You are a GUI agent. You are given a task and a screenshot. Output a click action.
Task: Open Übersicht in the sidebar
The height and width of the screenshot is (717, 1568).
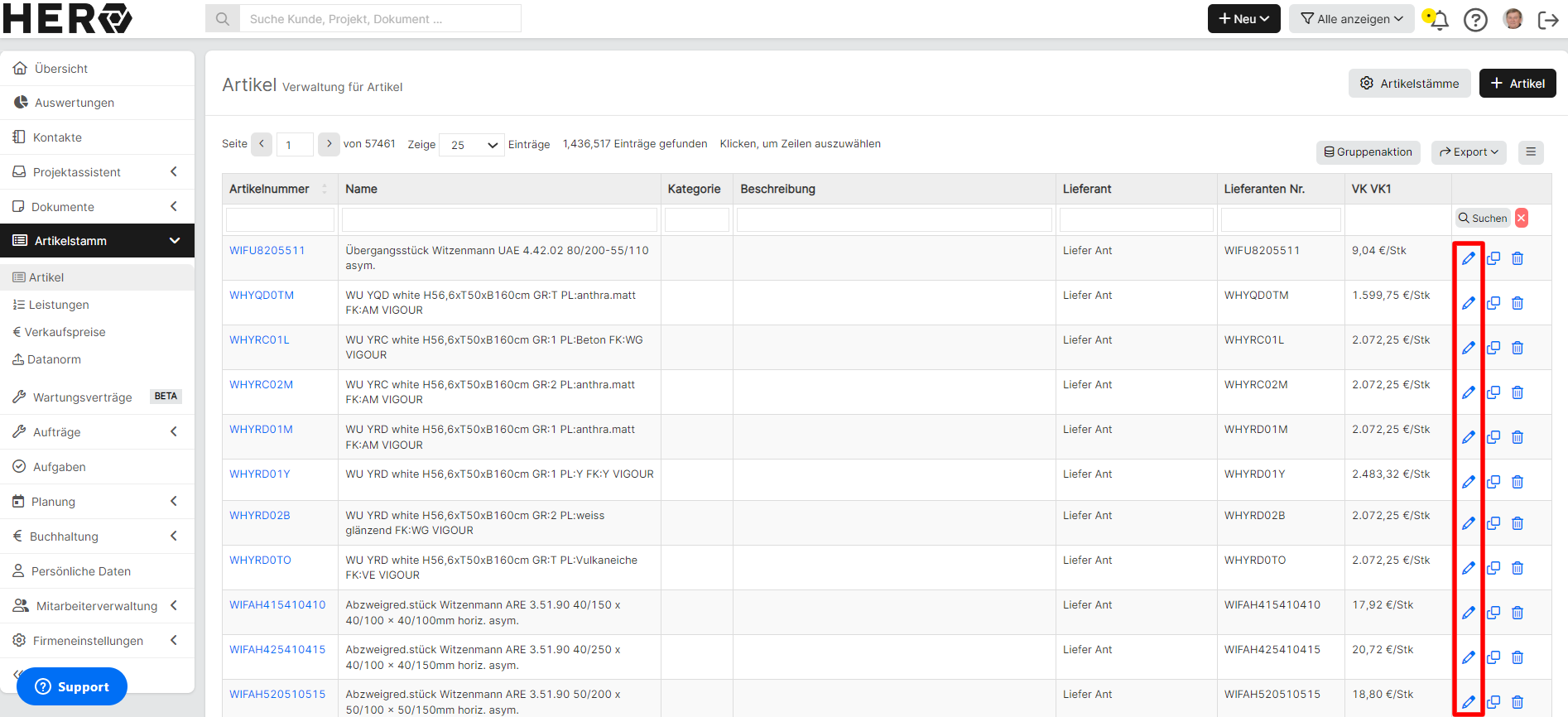(x=97, y=69)
